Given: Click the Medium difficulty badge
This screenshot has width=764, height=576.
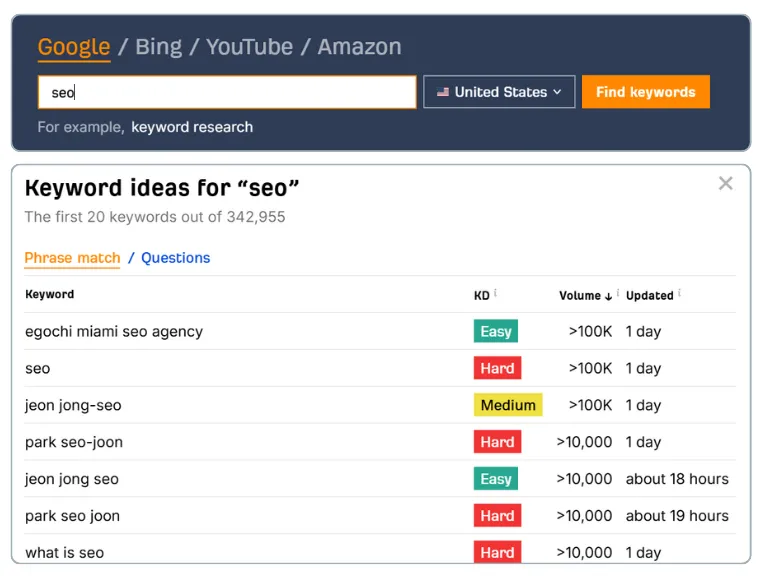Looking at the screenshot, I should (508, 405).
